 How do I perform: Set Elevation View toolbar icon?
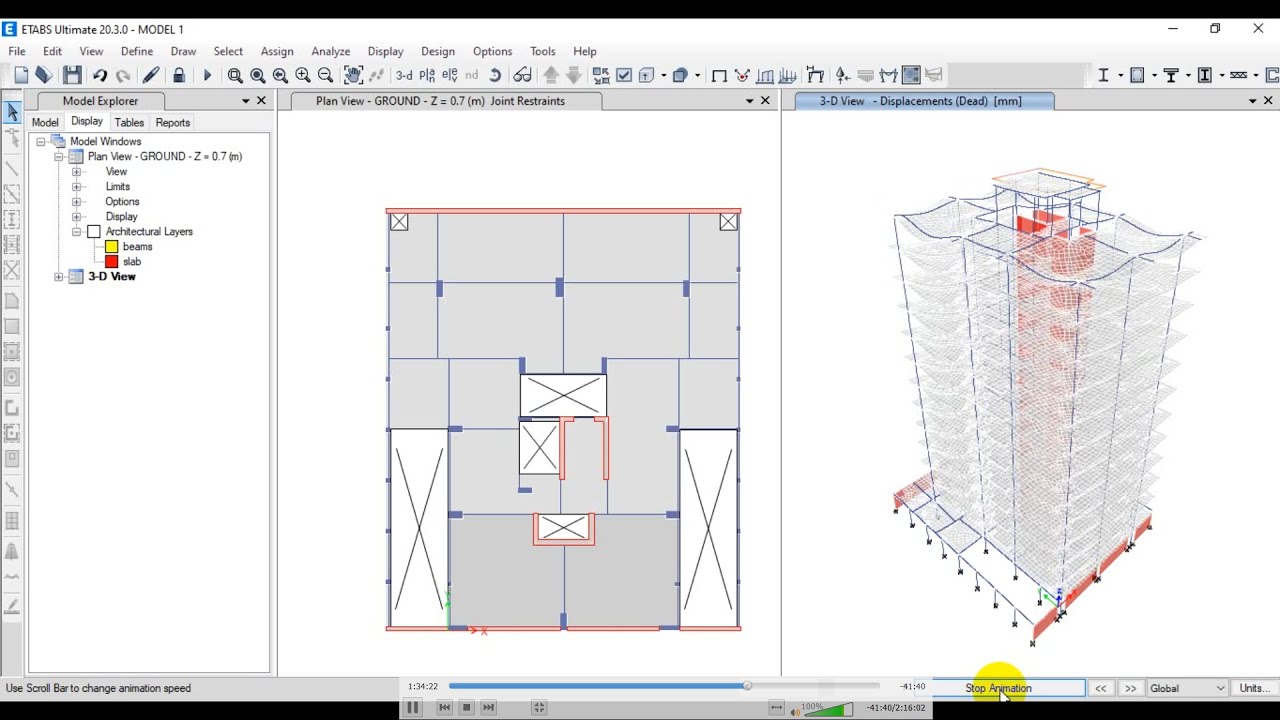coord(450,75)
